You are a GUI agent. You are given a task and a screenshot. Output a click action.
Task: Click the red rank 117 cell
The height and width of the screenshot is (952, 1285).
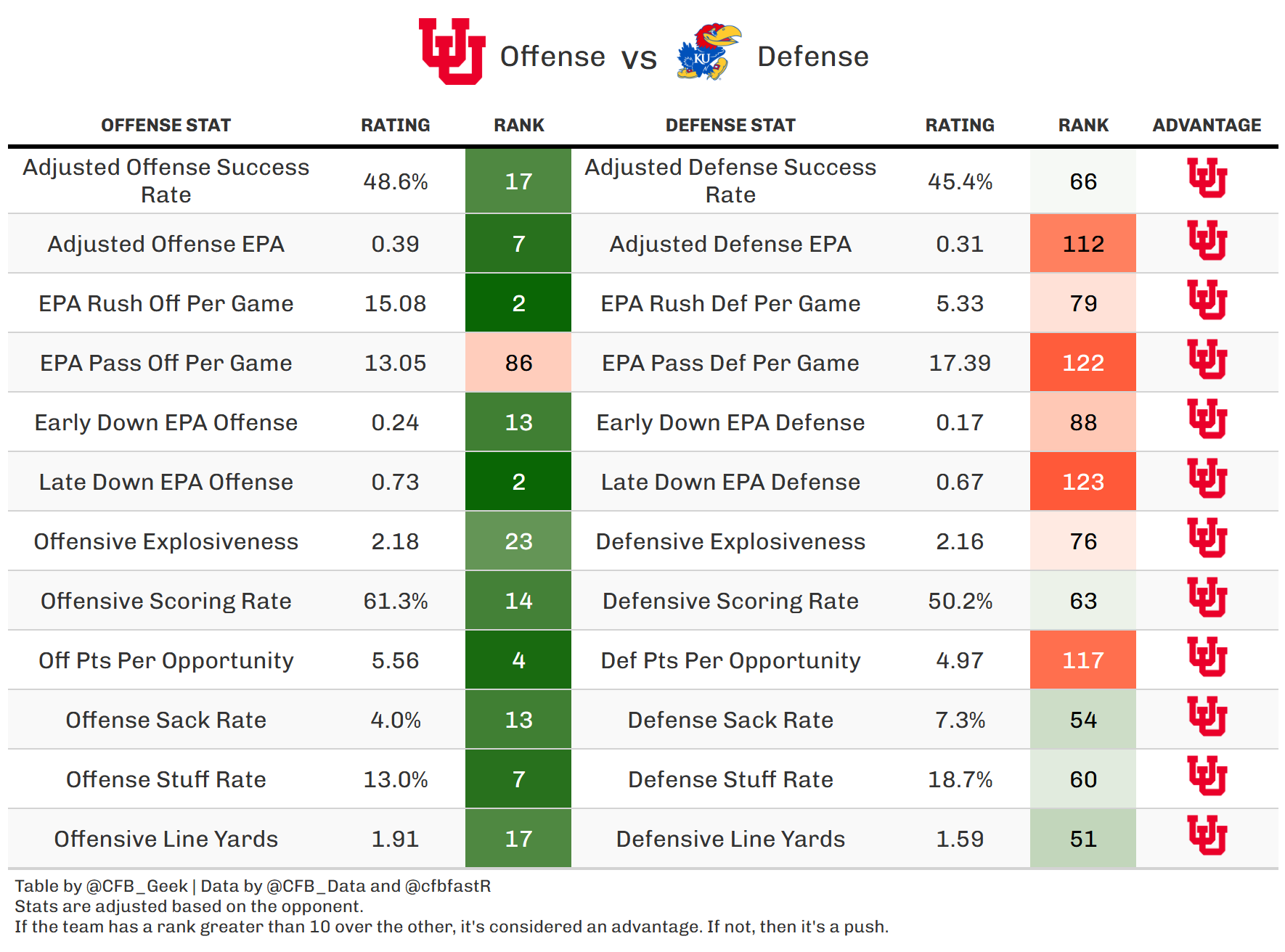tap(1082, 660)
